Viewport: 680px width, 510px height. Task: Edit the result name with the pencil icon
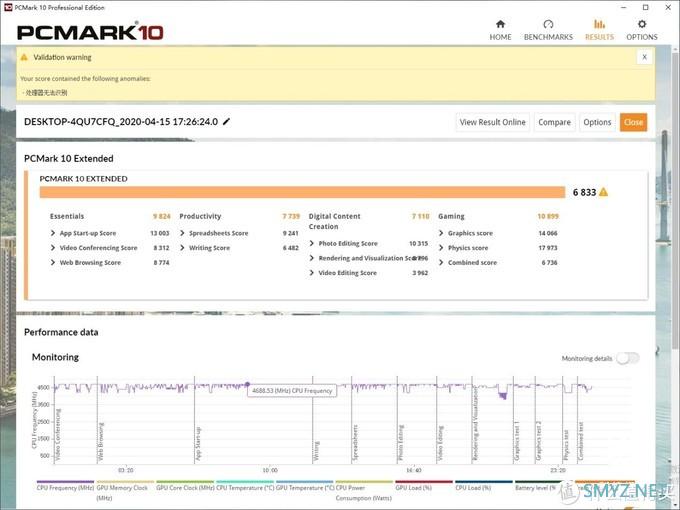tap(226, 121)
